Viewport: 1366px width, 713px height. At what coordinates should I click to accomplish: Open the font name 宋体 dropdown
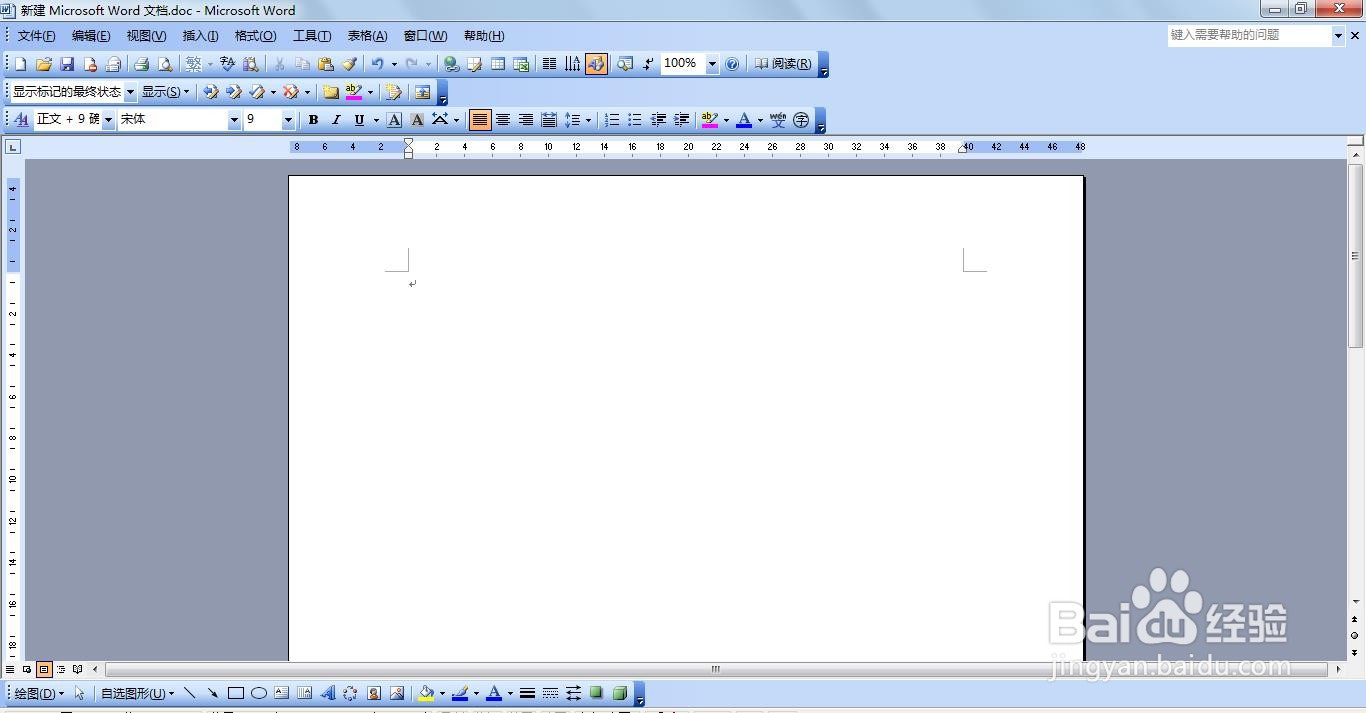(234, 120)
